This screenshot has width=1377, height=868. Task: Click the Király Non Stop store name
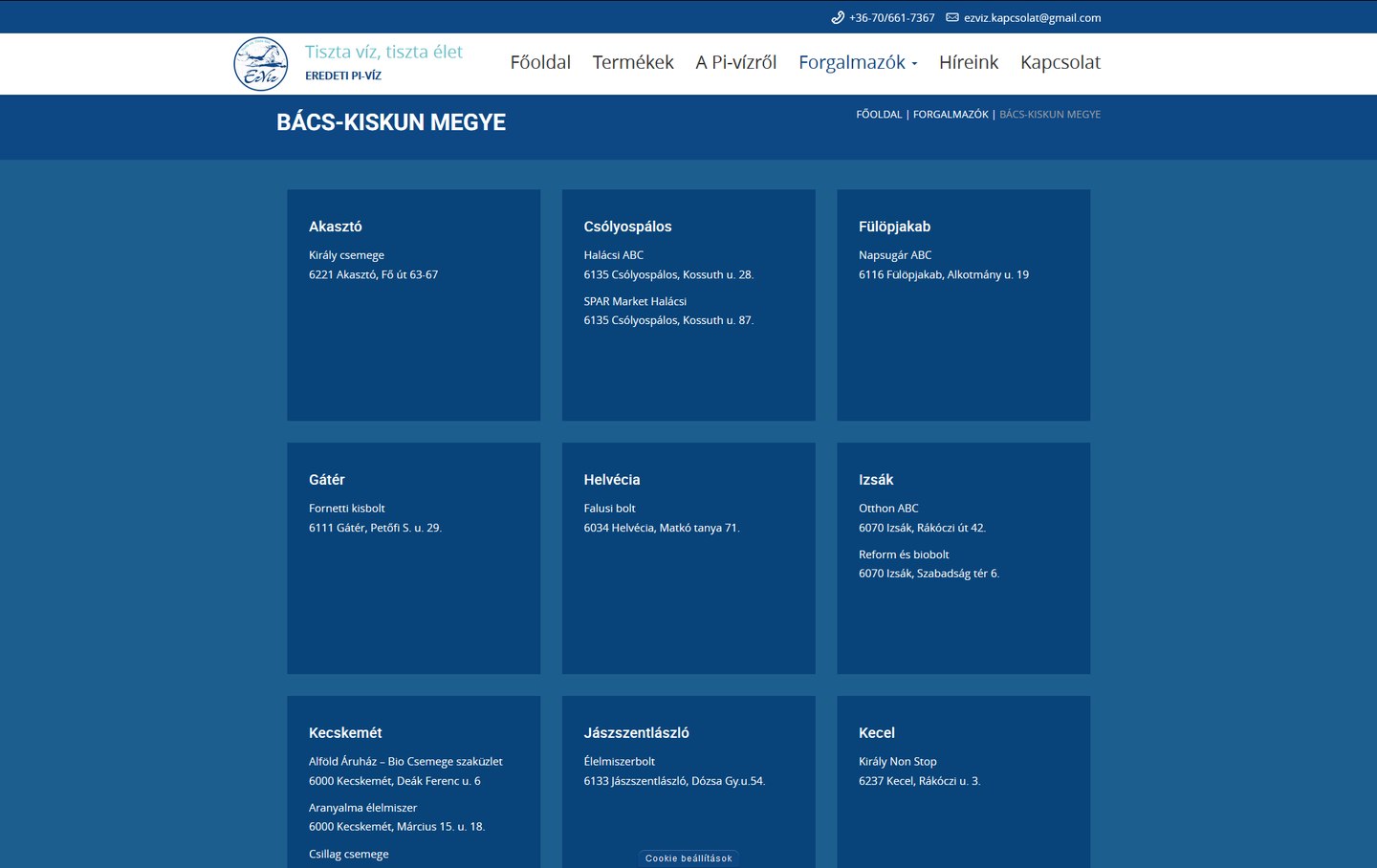(x=898, y=762)
